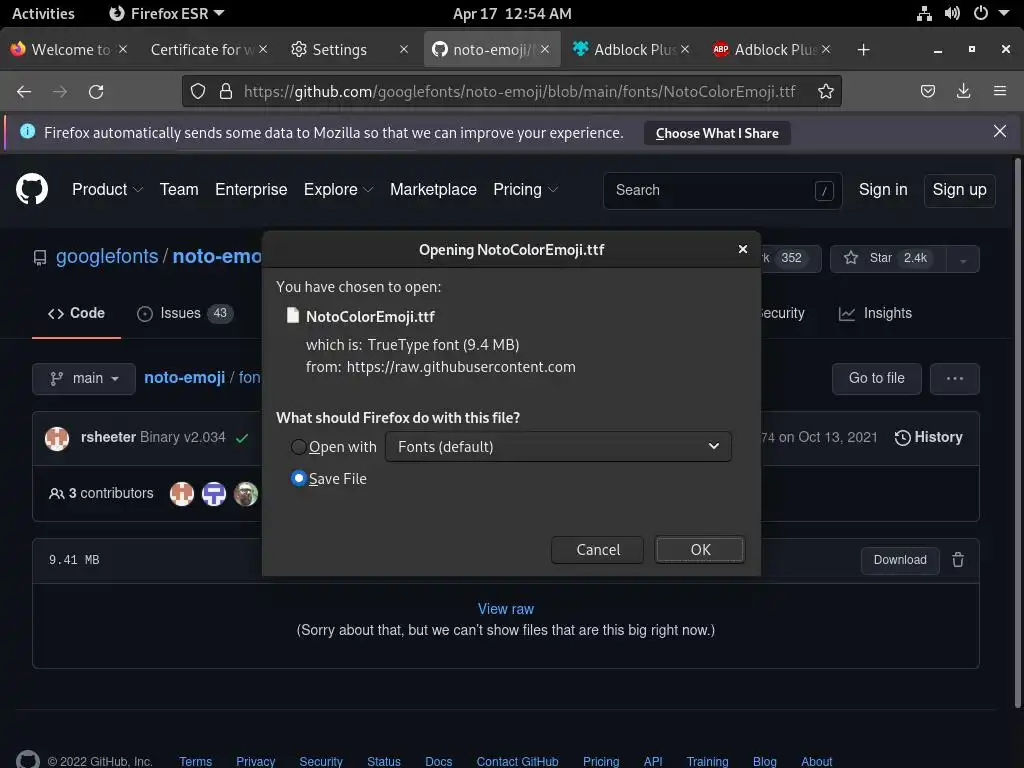Image resolution: width=1024 pixels, height=768 pixels.
Task: Open the Firefox downloads panel
Action: pyautogui.click(x=963, y=91)
